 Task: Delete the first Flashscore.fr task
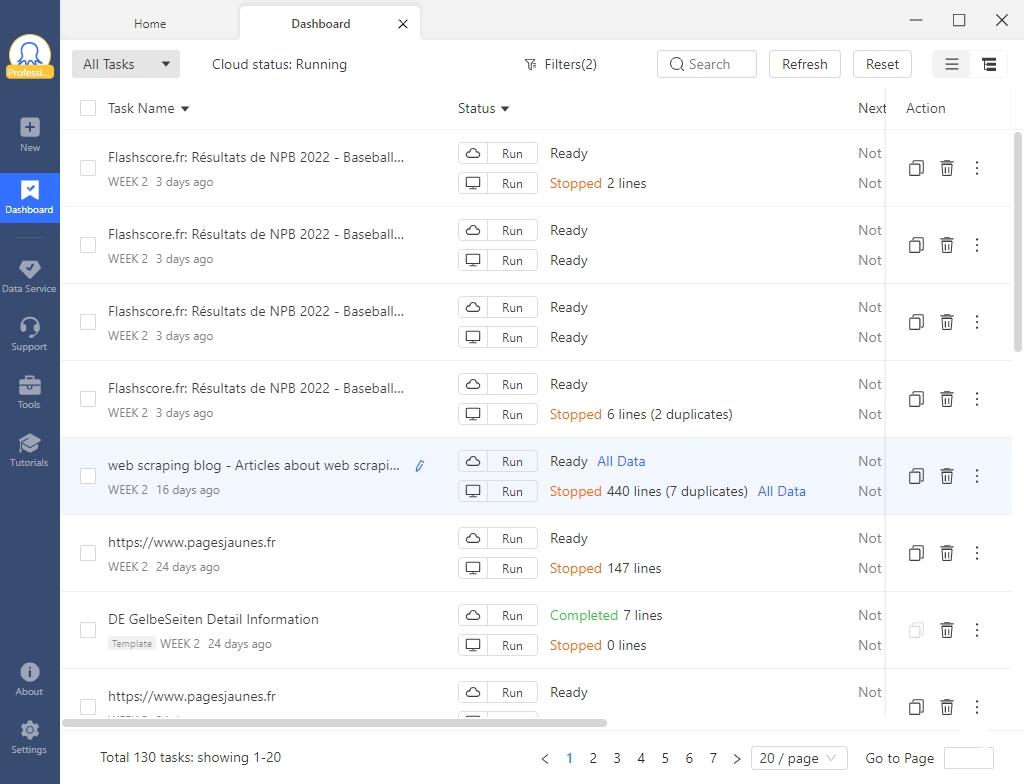946,168
